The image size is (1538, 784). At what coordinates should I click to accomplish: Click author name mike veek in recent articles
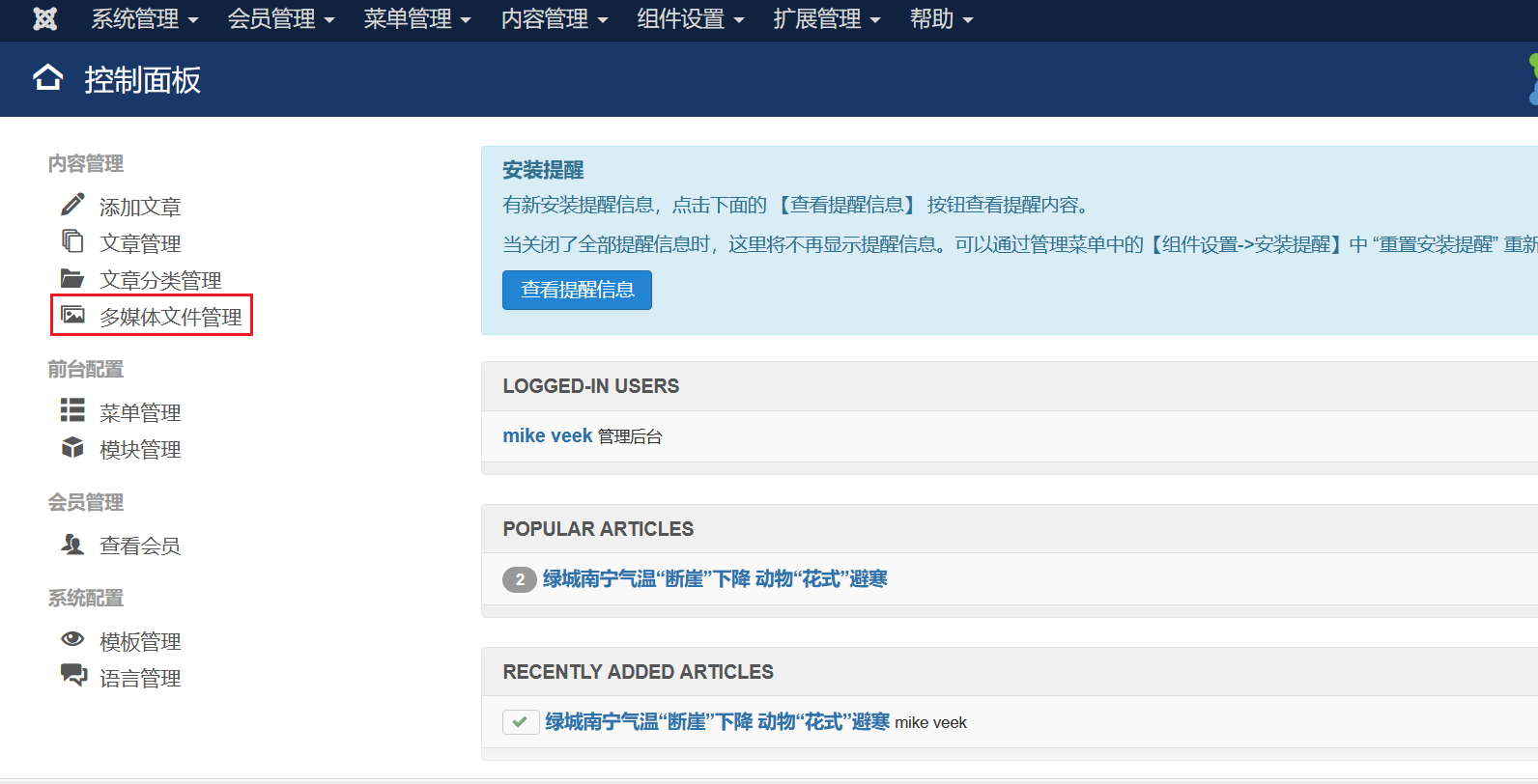[930, 722]
